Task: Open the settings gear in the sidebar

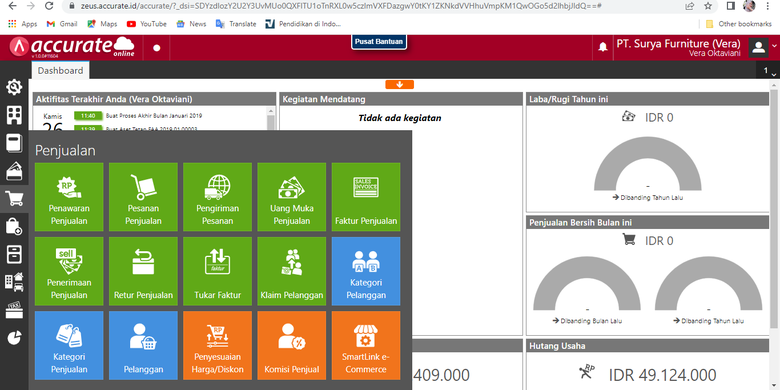Action: [14, 88]
